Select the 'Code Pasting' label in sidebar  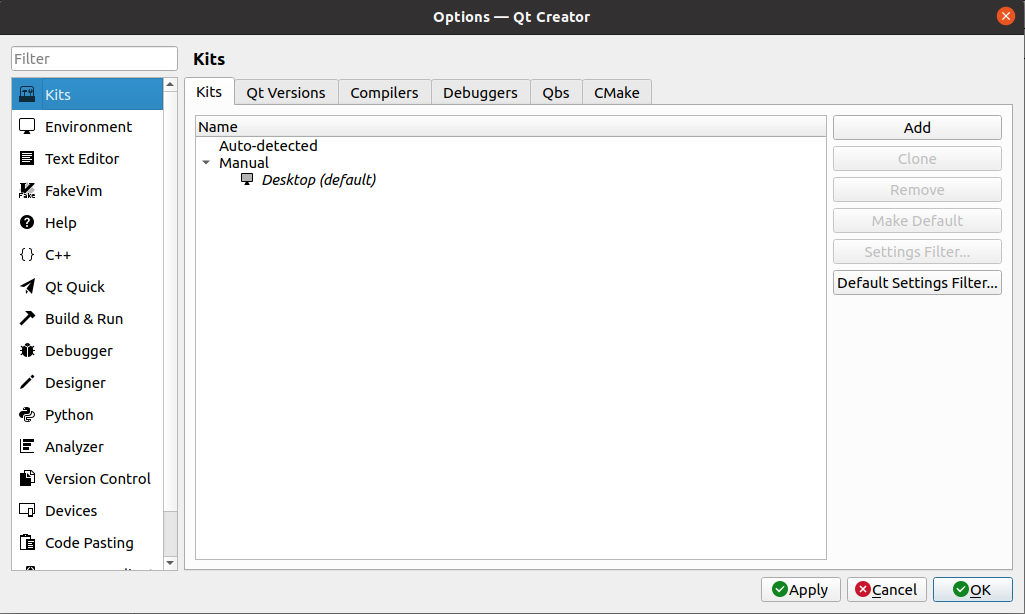(x=89, y=543)
